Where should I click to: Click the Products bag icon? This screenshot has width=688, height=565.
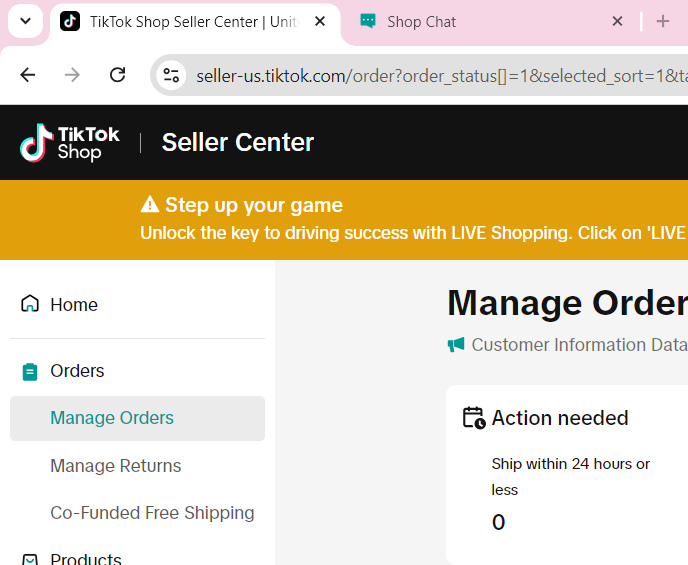(x=30, y=560)
